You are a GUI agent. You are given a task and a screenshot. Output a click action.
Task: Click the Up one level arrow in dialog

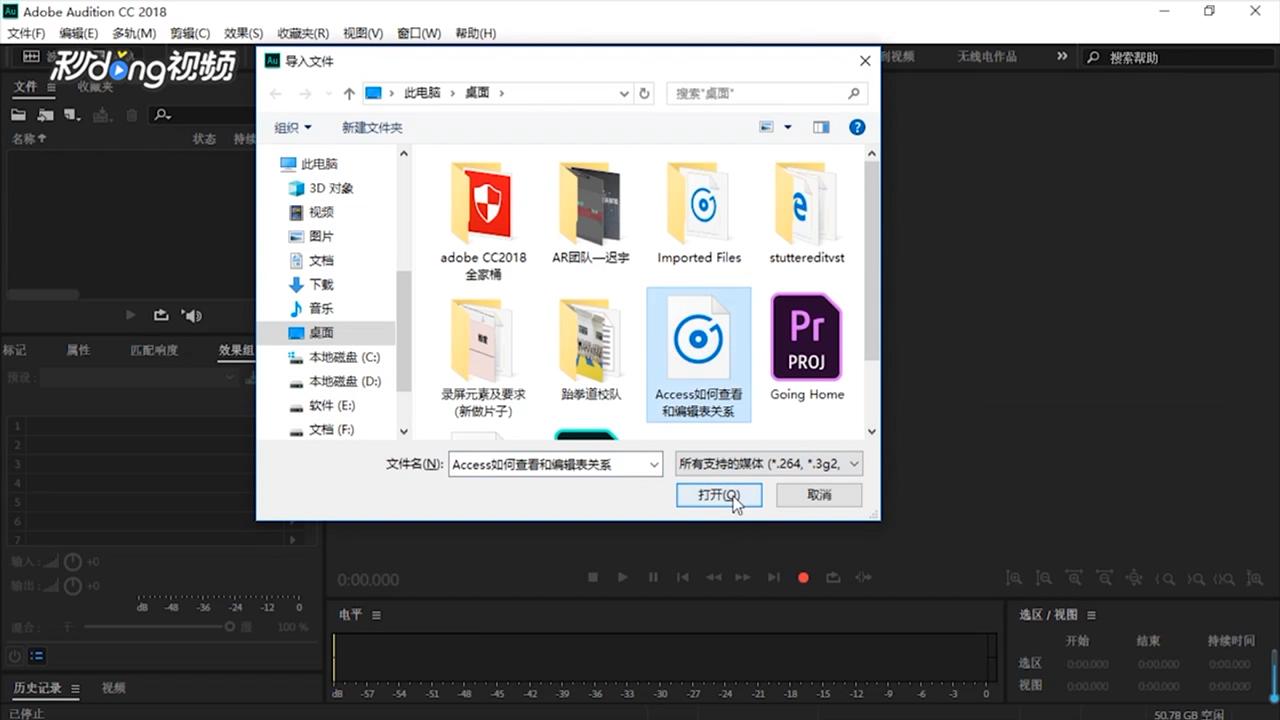349,93
